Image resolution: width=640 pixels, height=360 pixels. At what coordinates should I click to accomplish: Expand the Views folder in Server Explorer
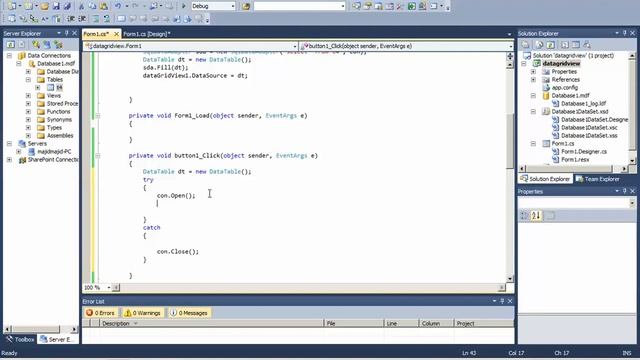click(28, 96)
